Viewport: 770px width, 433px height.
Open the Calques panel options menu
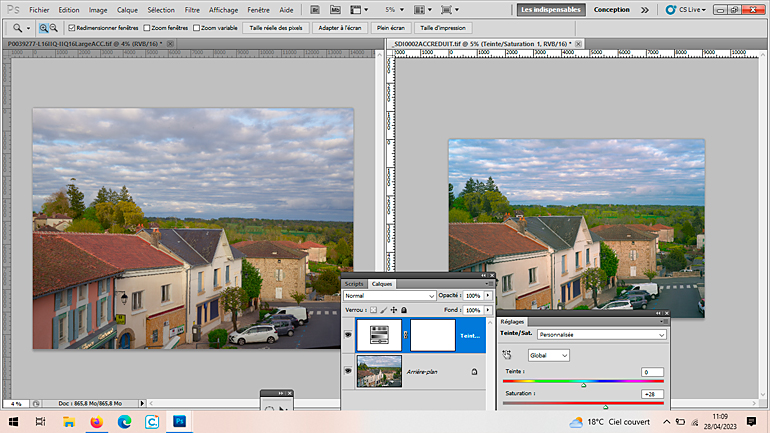pos(490,284)
